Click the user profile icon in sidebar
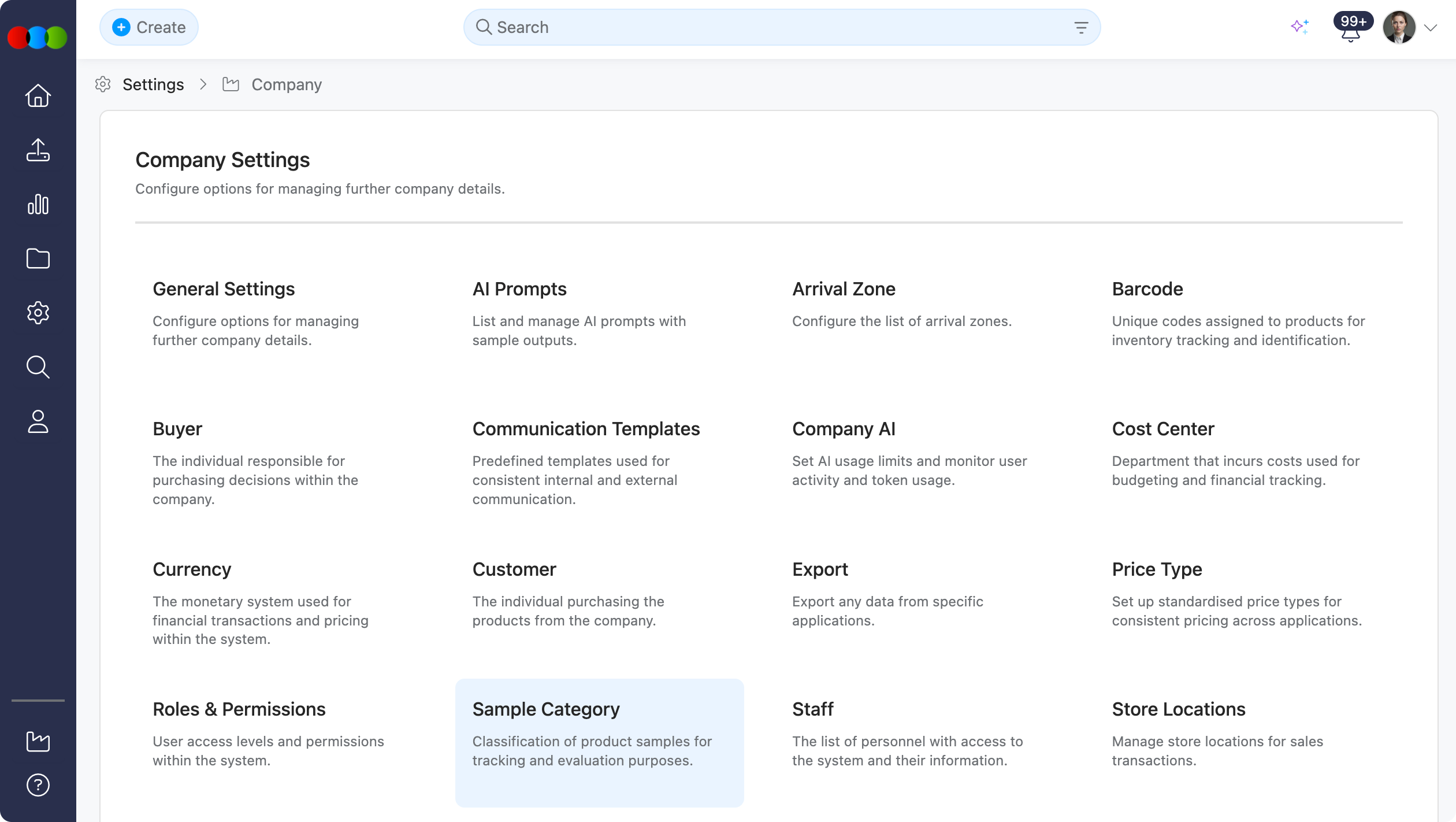Viewport: 1456px width, 822px height. pyautogui.click(x=38, y=421)
